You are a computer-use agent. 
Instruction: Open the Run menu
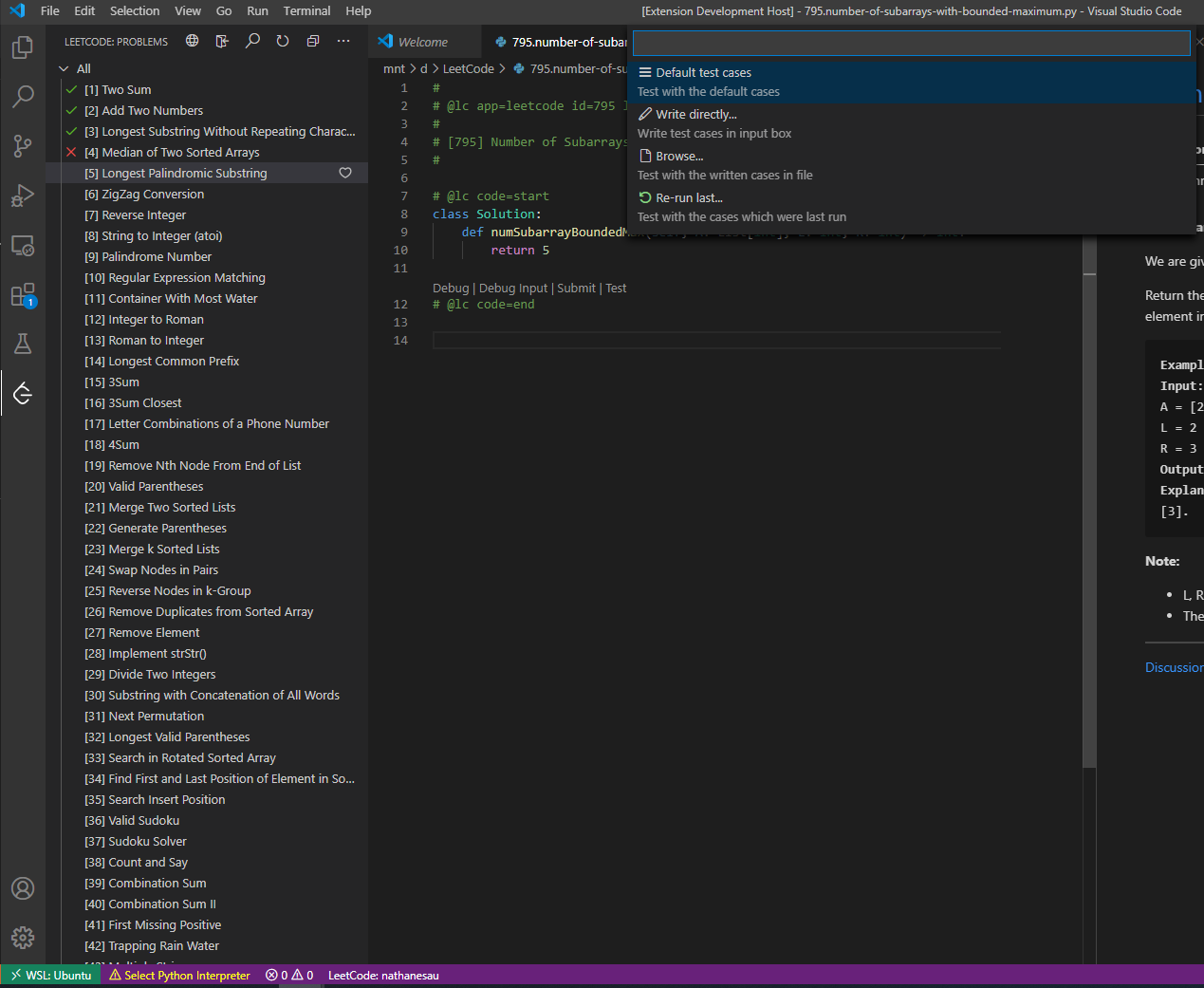click(257, 10)
